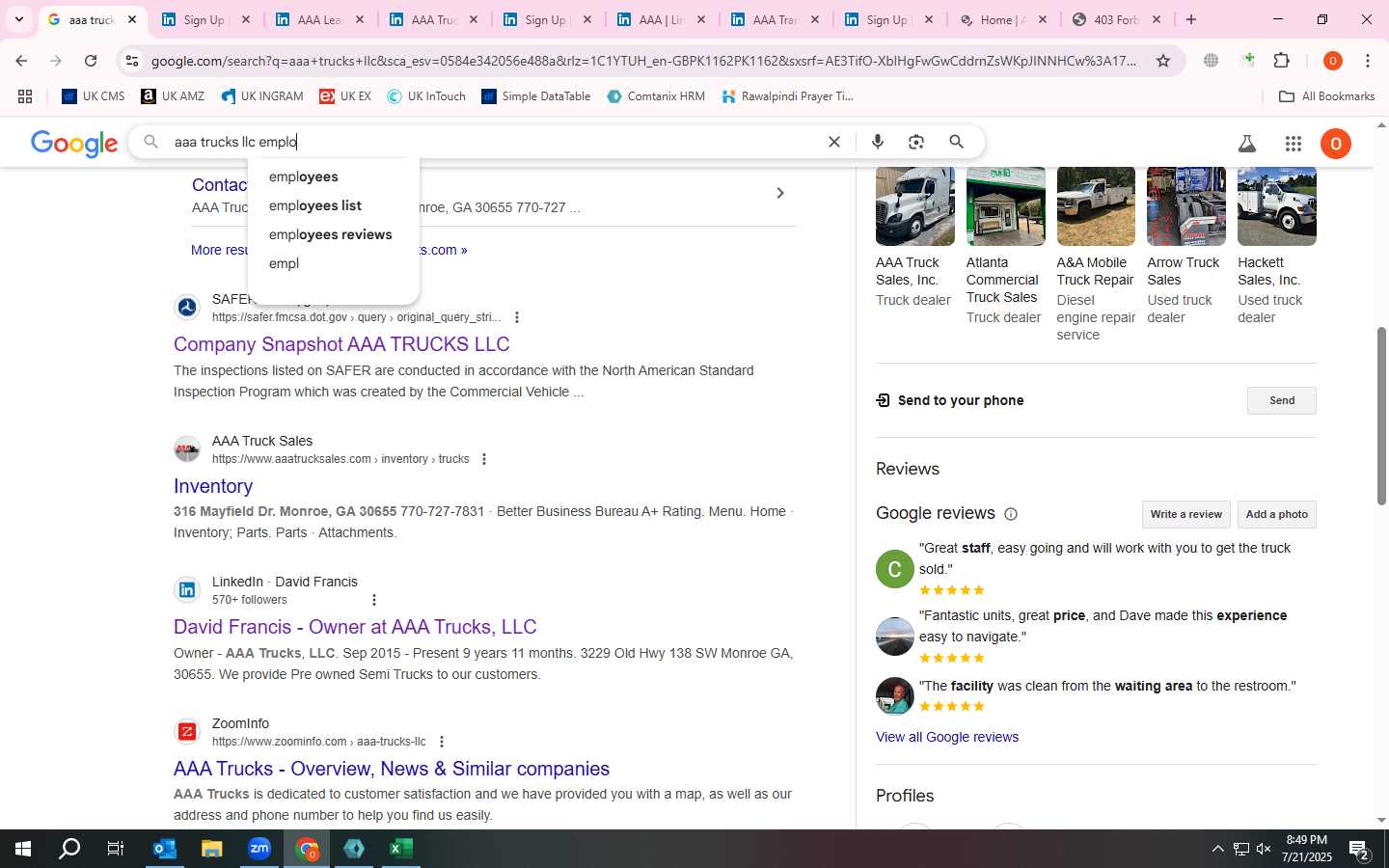Select the 'empl' suggestion
This screenshot has height=868, width=1389.
[333, 263]
